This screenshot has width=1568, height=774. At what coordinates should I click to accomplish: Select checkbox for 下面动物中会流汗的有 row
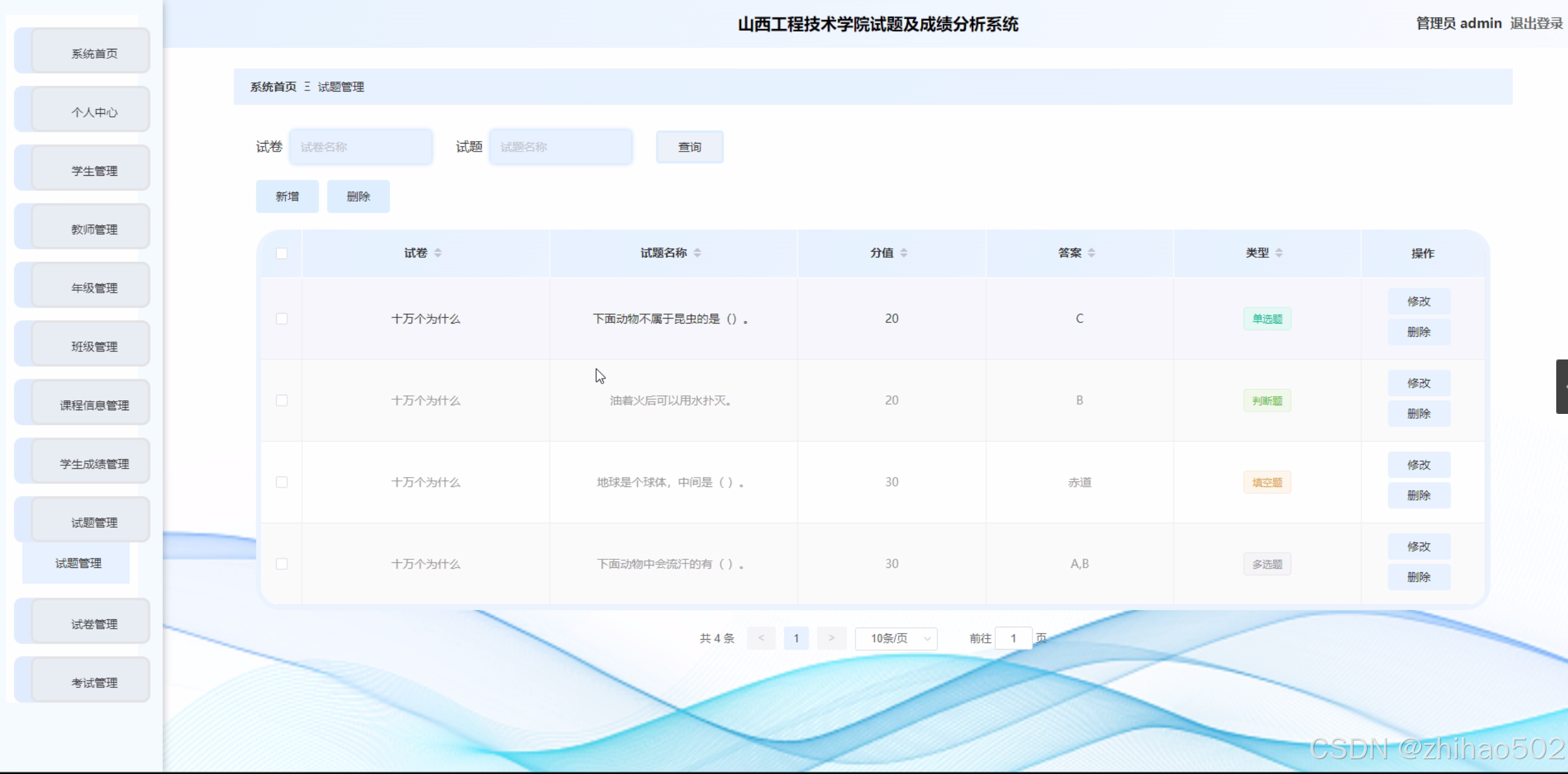coord(282,564)
